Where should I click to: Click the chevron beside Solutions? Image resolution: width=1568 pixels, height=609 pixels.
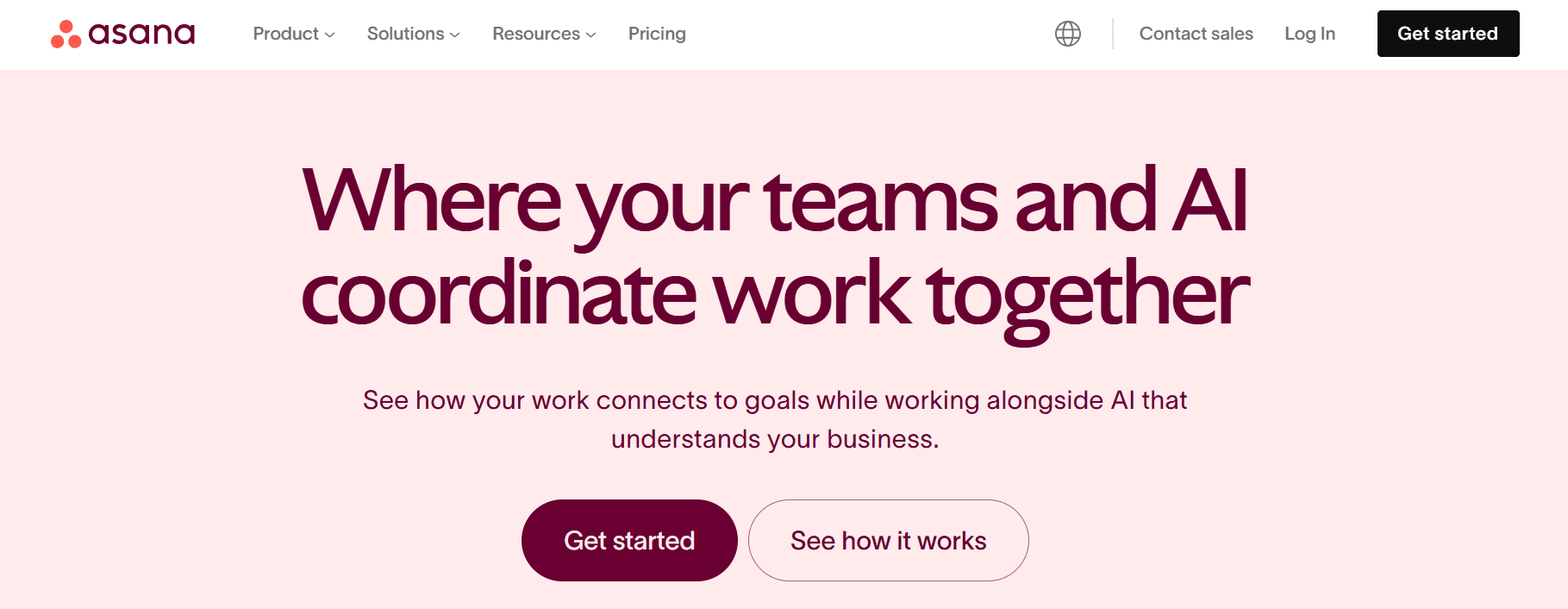455,35
